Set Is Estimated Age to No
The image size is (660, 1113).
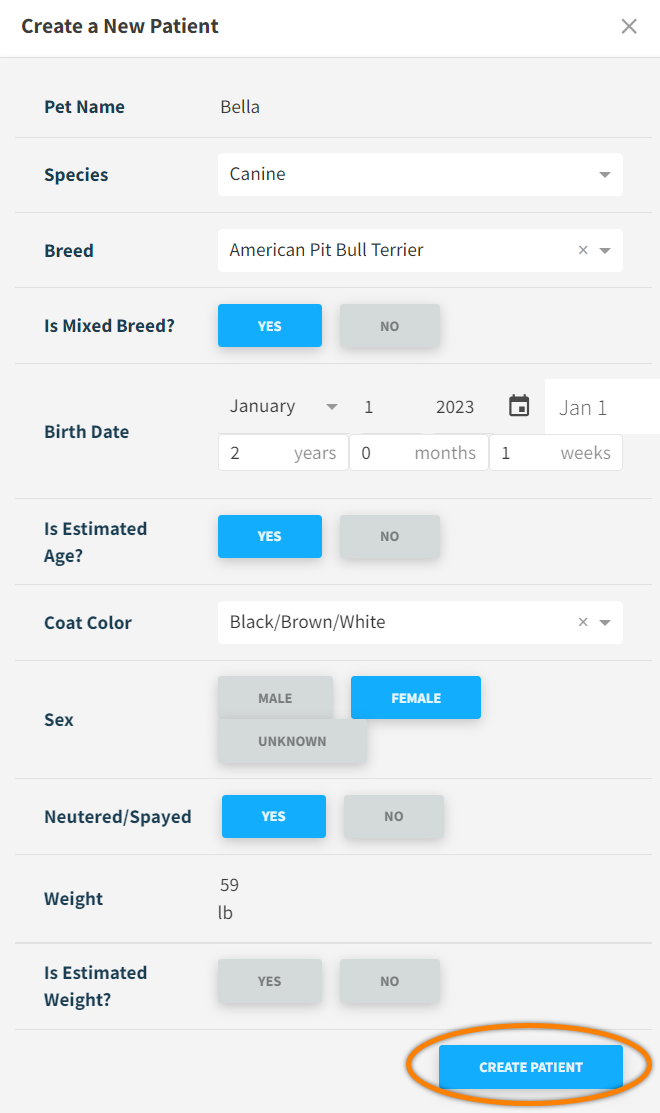pos(389,536)
